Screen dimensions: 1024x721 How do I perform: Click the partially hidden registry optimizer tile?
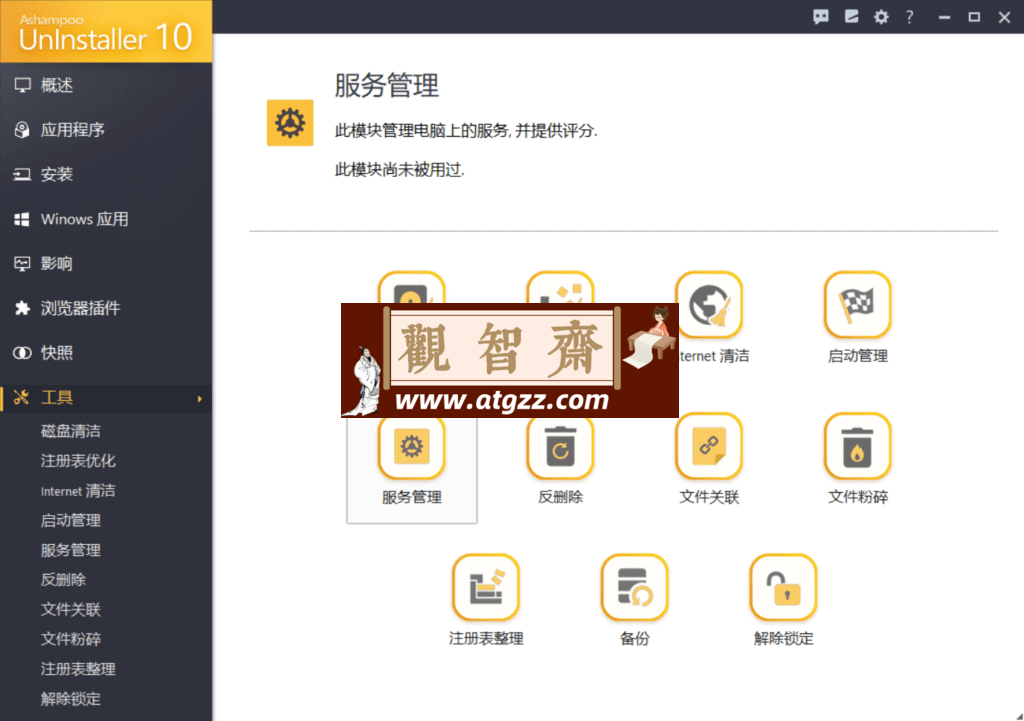[x=560, y=288]
